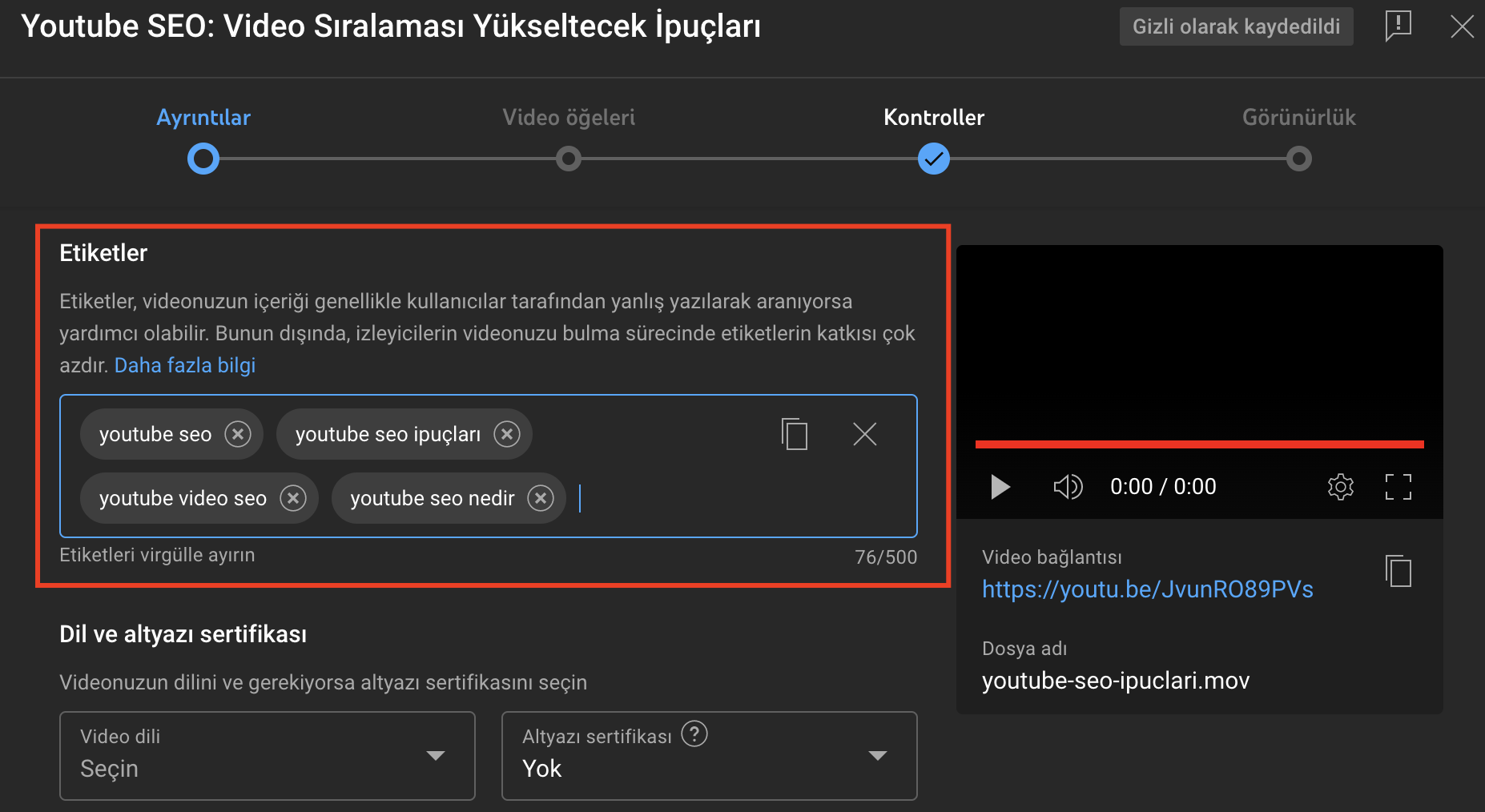Select the "youtube seo ipuçları" tag chip text
Image resolution: width=1485 pixels, height=812 pixels.
388,434
